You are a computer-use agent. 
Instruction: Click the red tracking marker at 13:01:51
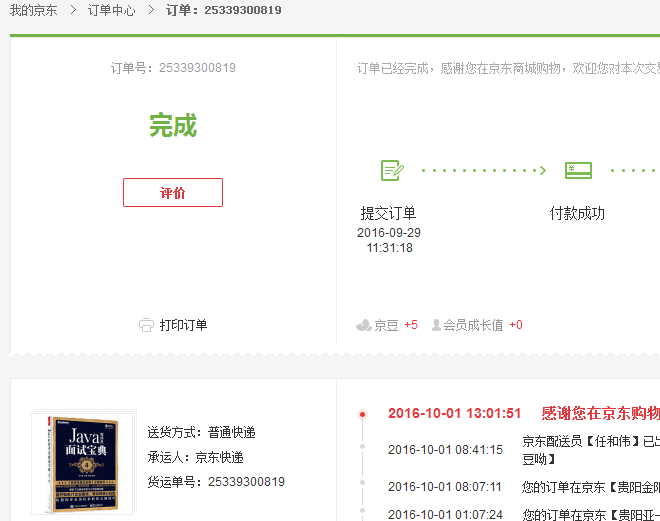[x=362, y=414]
